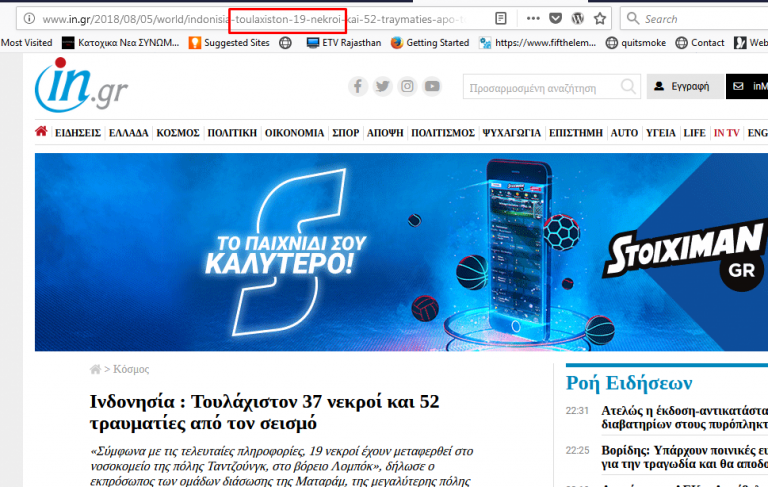Open ΟΙΚΟΝΟΜΙΑ menu item
The image size is (768, 487).
point(294,133)
